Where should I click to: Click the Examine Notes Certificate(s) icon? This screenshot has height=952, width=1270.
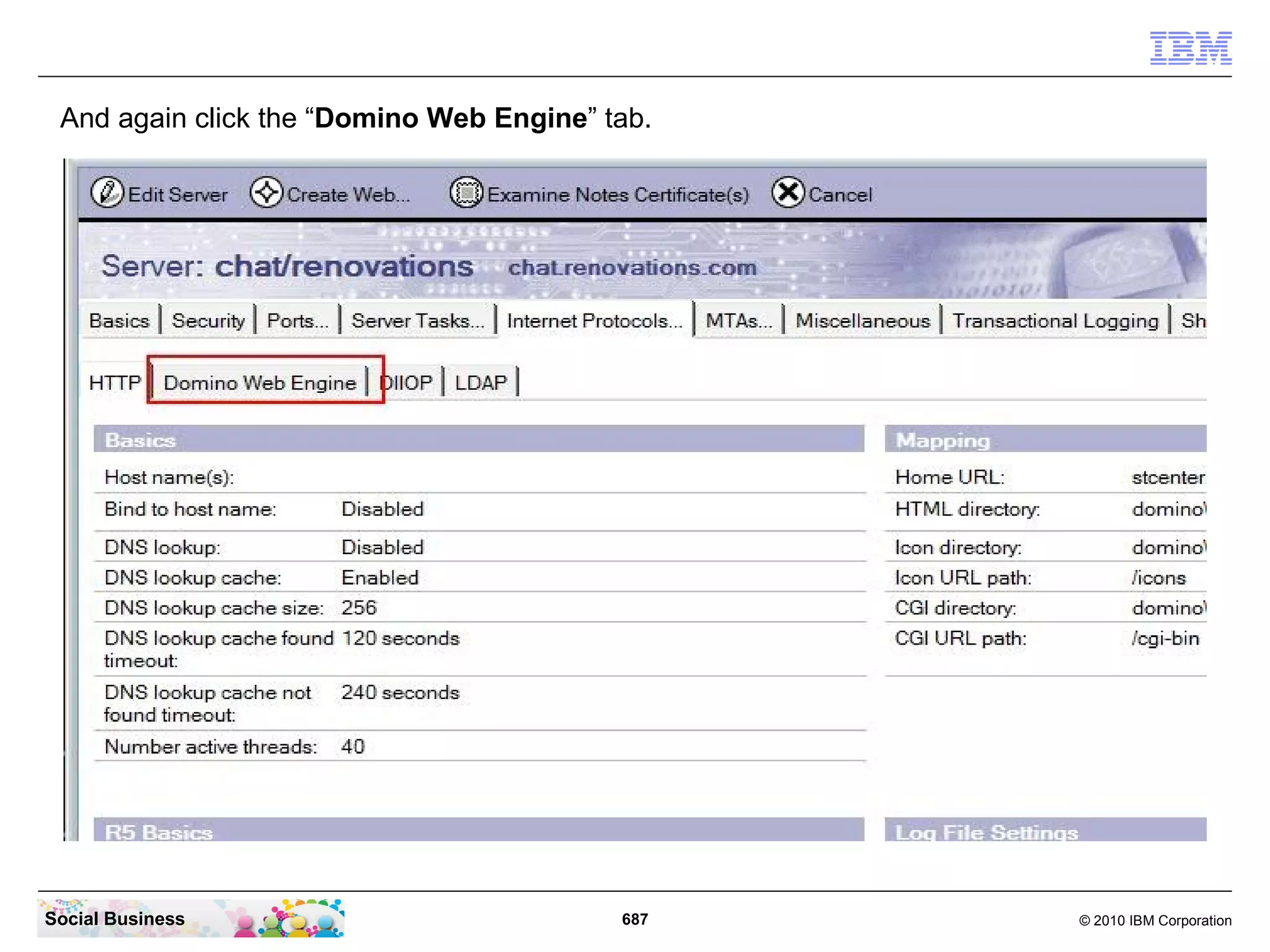pos(466,193)
